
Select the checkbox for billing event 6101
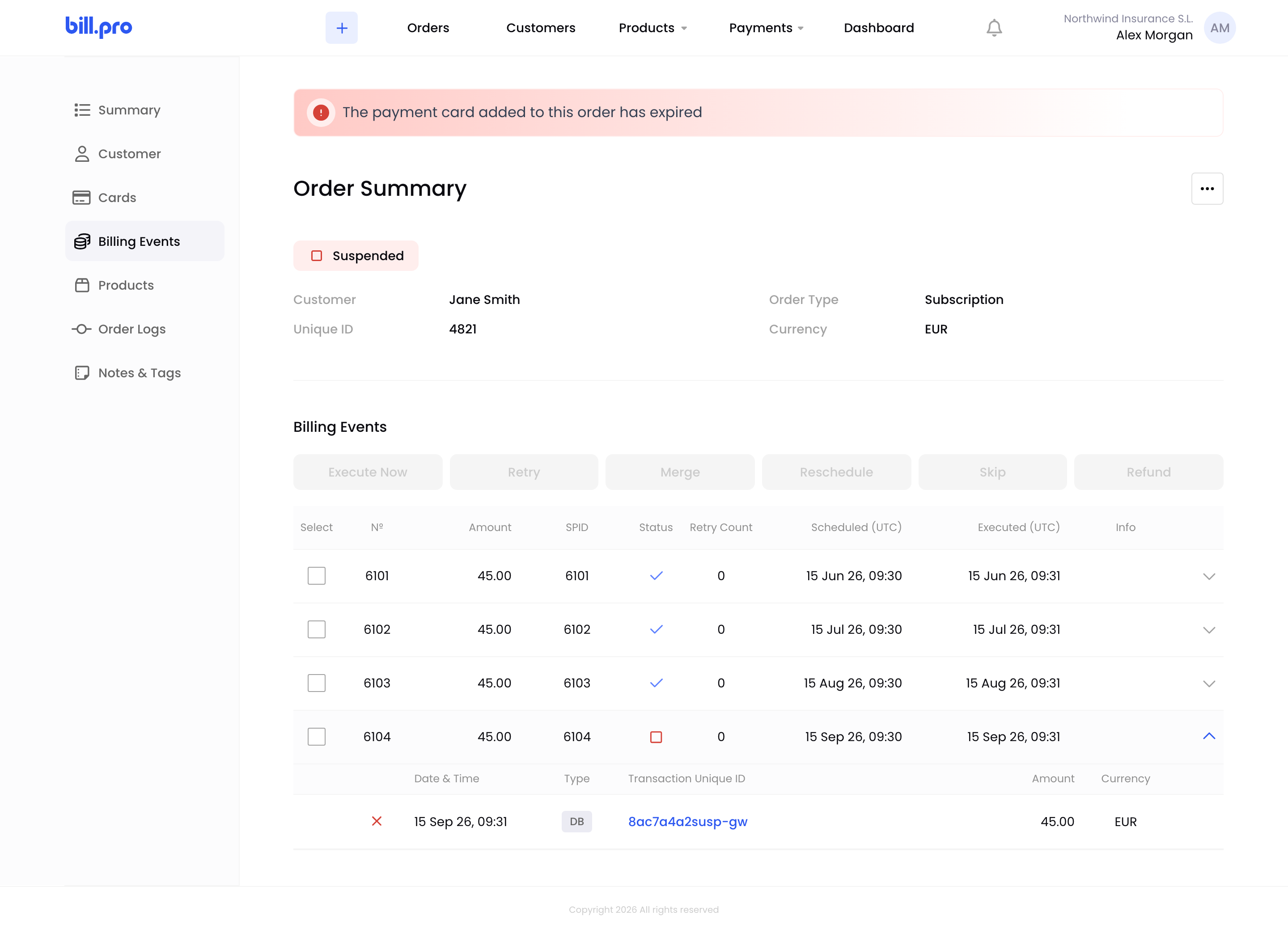(x=316, y=576)
